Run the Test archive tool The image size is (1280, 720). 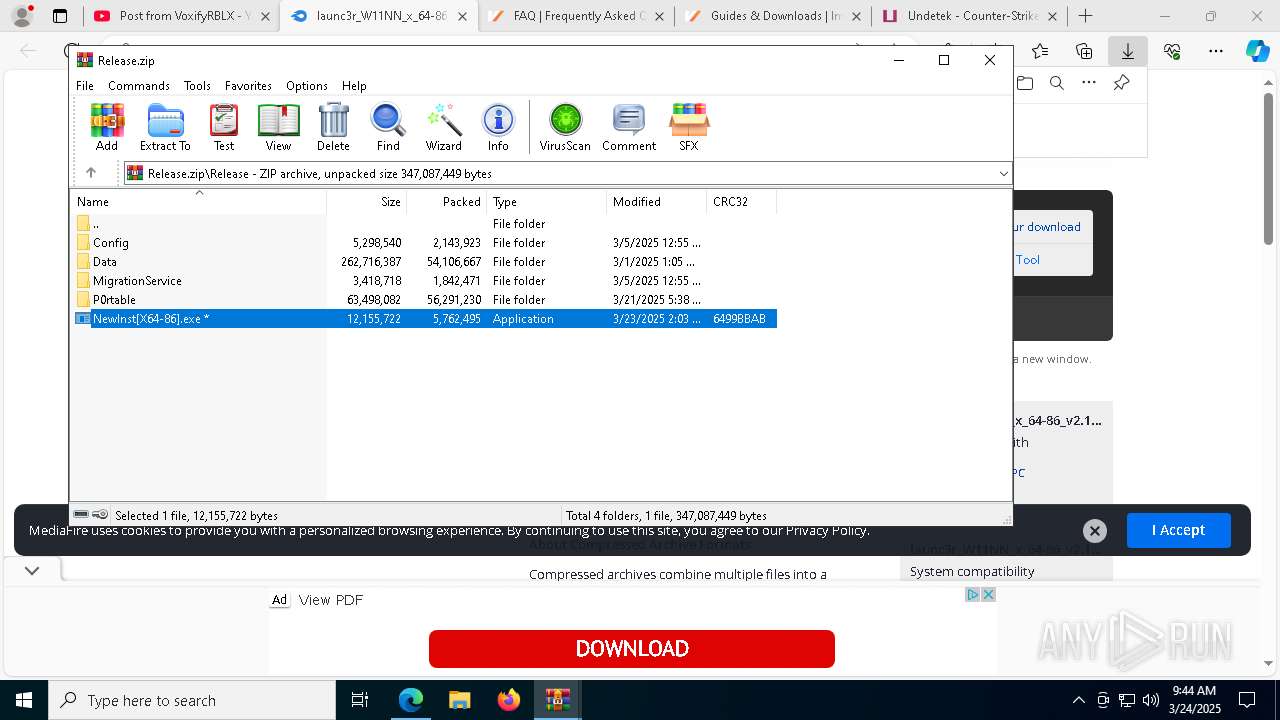(224, 127)
